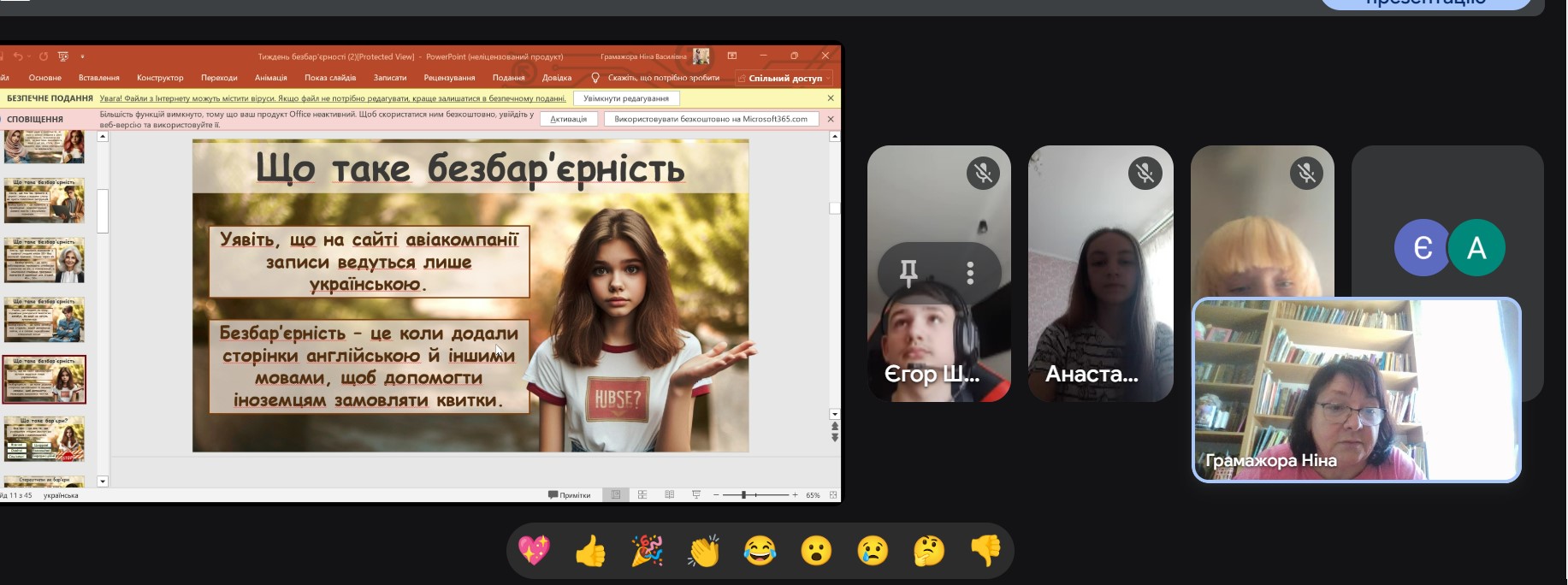Viewport: 1568px width, 585px height.
Task: Open the Анімація ribbon tab
Action: tap(270, 78)
